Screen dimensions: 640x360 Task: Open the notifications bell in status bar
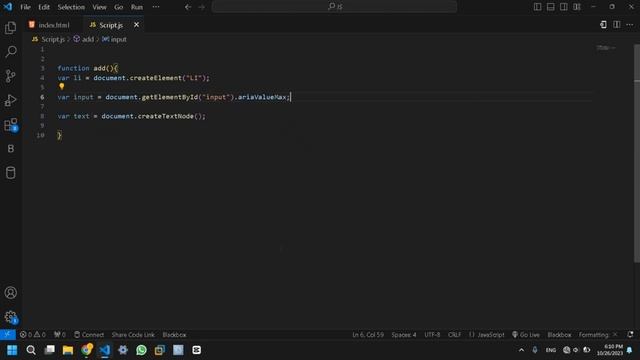tap(631, 335)
